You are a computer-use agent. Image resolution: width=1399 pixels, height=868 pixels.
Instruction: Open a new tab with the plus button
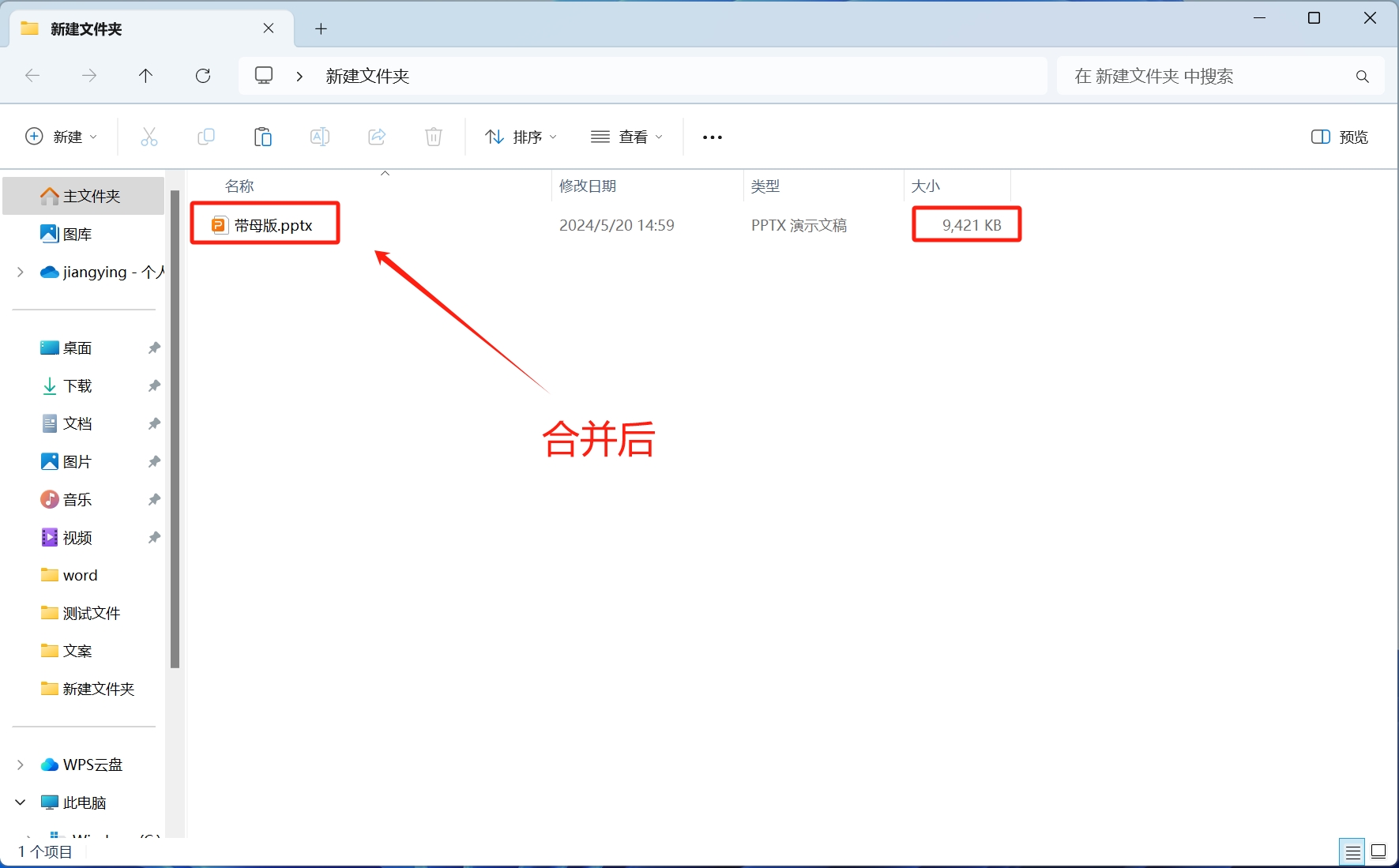click(x=321, y=28)
